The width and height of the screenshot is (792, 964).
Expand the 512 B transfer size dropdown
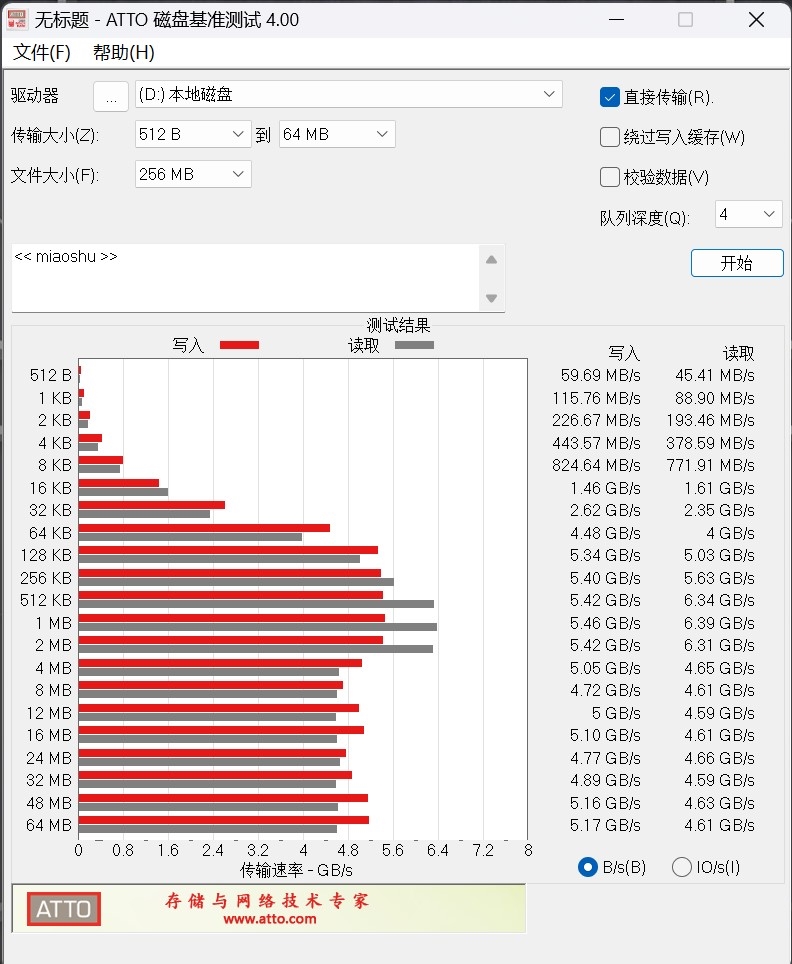(193, 134)
